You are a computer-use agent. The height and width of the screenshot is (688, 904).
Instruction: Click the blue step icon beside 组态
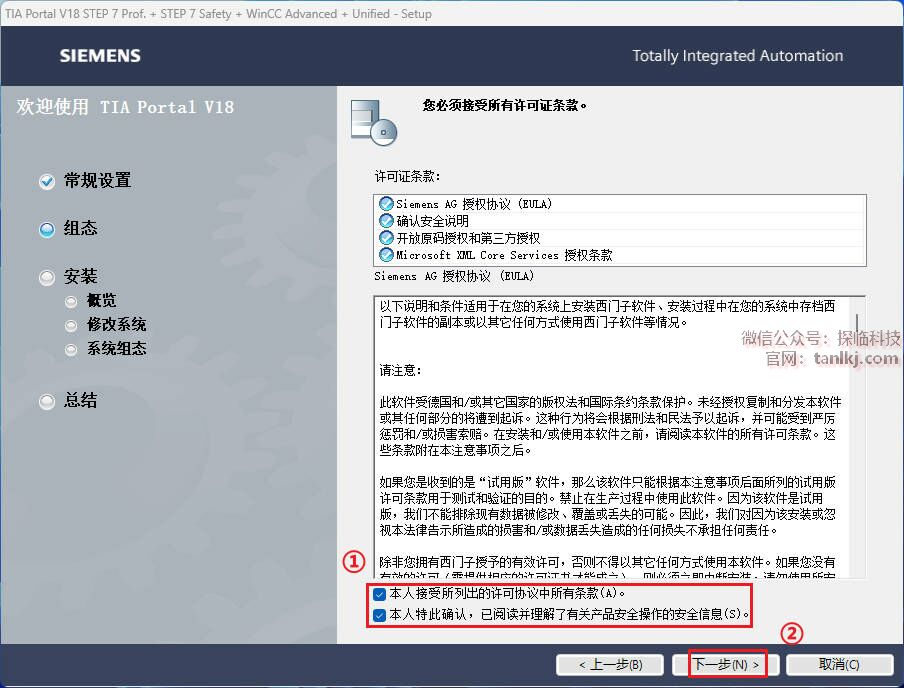pyautogui.click(x=47, y=230)
